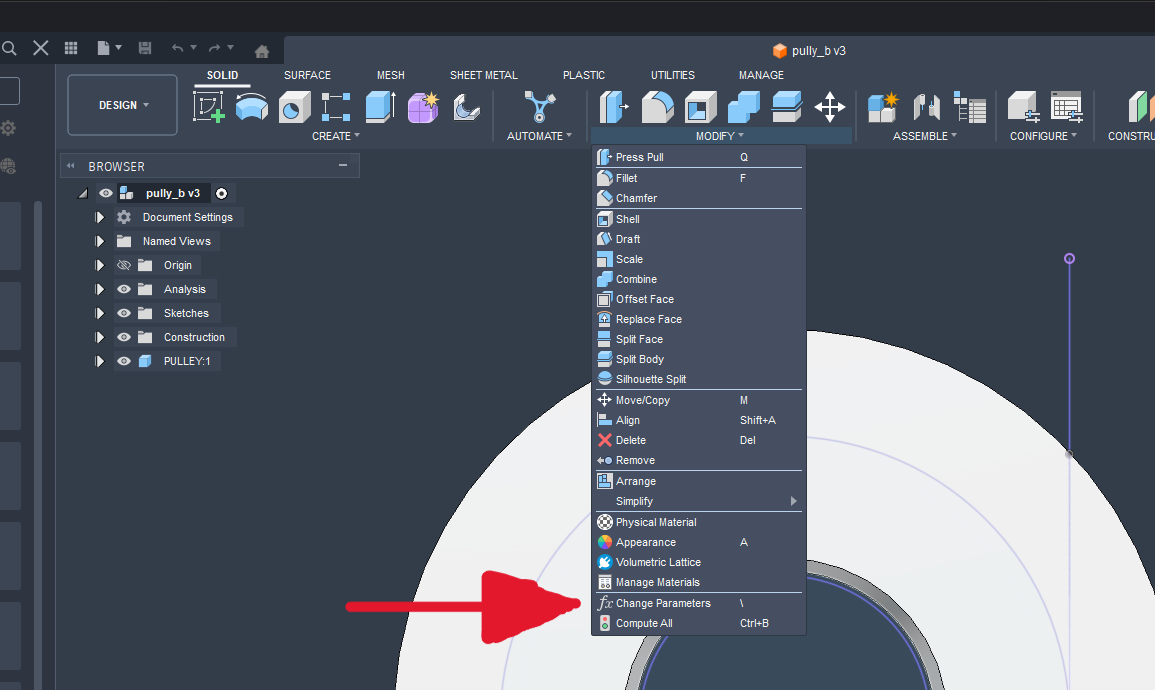The image size is (1155, 690).
Task: Select Physical Material menu entry
Action: click(698, 522)
